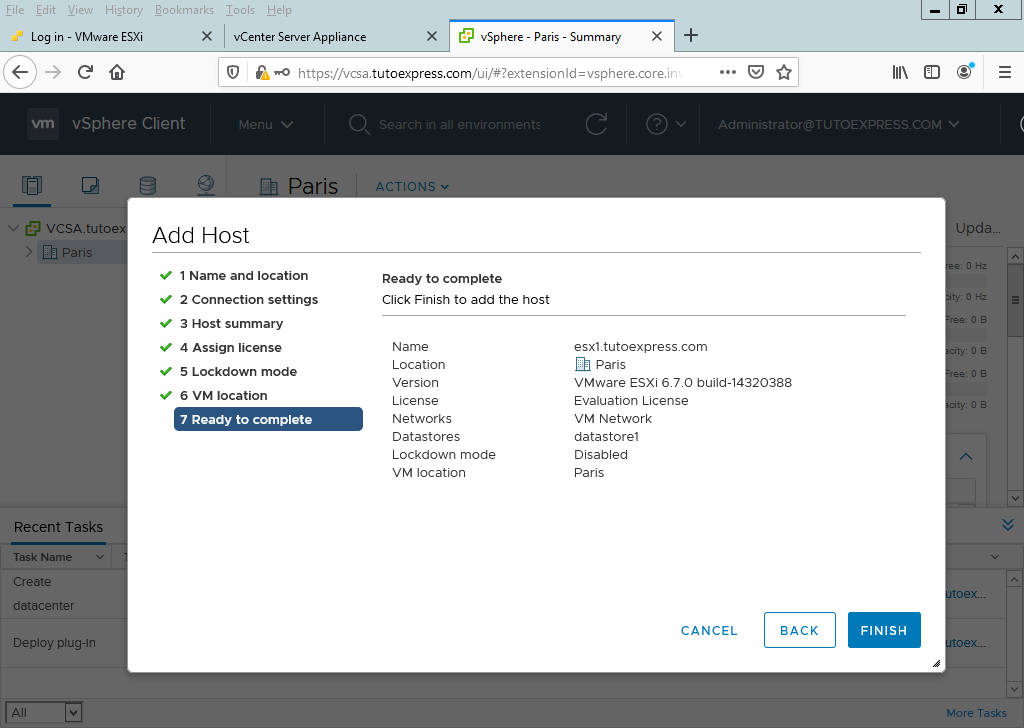Expand the Paris datacenter tree node
Image resolution: width=1024 pixels, height=728 pixels.
click(29, 251)
